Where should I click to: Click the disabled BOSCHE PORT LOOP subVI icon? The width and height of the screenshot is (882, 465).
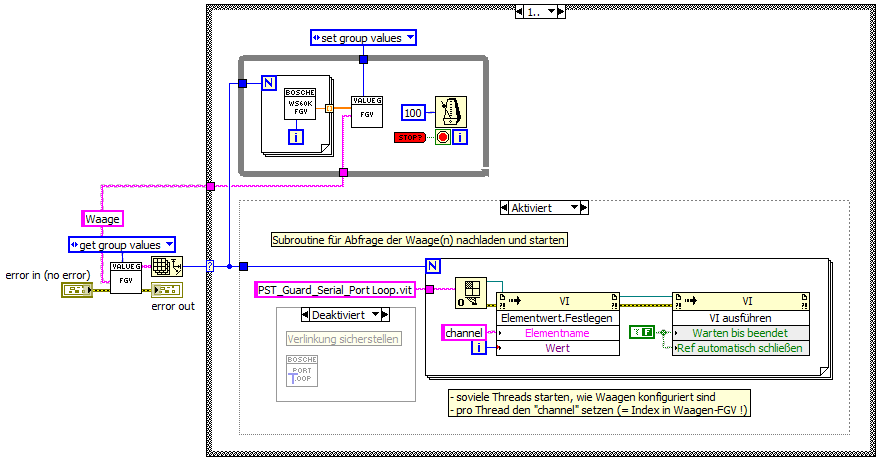302,371
